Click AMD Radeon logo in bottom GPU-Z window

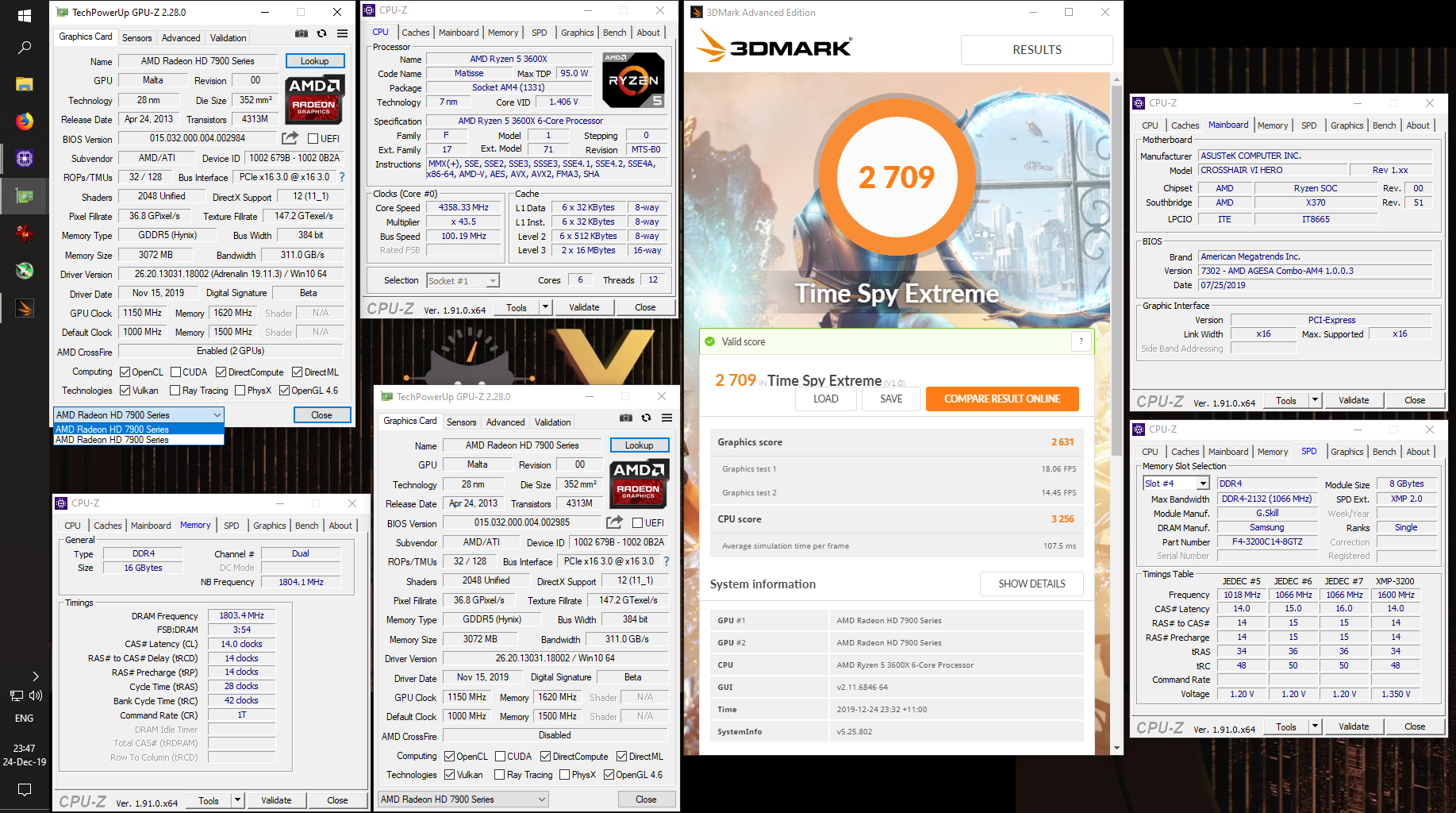639,484
